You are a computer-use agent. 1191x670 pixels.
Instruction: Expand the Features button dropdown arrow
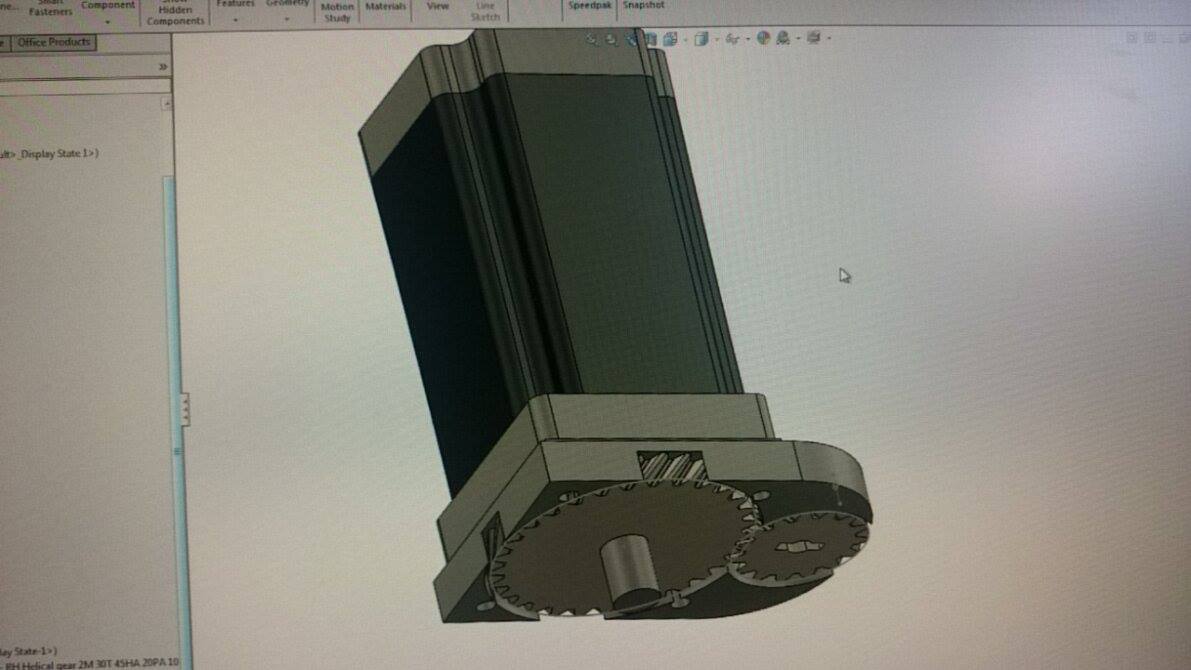point(235,20)
